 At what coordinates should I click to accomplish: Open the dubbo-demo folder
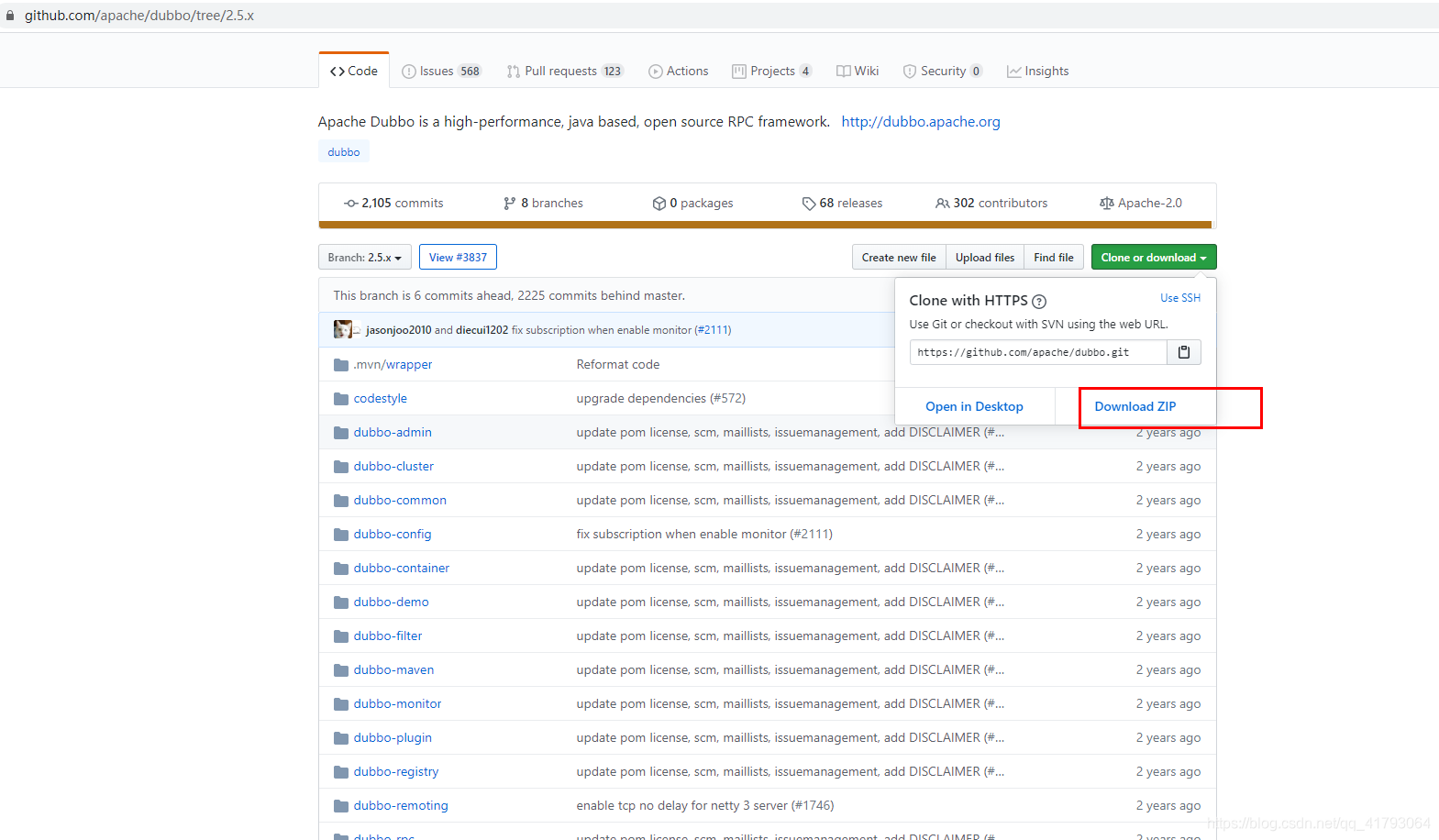[x=392, y=602]
